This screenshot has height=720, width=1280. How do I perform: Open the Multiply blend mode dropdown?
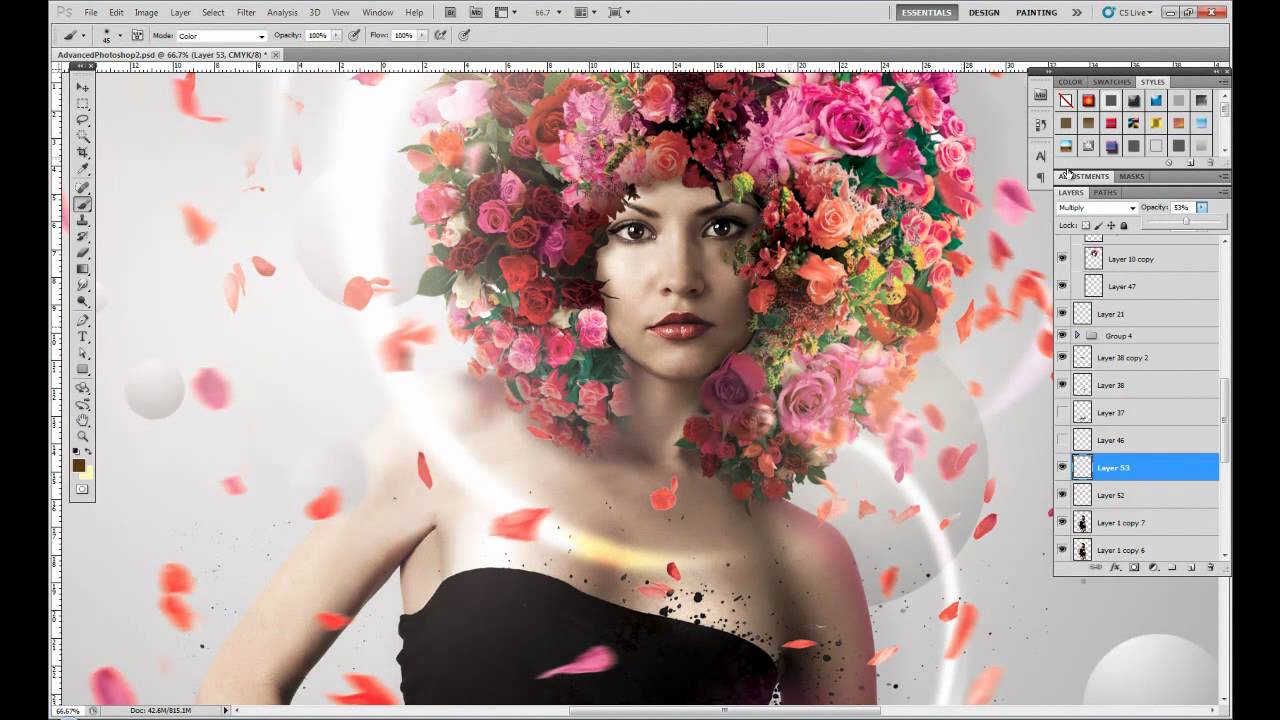pos(1097,208)
